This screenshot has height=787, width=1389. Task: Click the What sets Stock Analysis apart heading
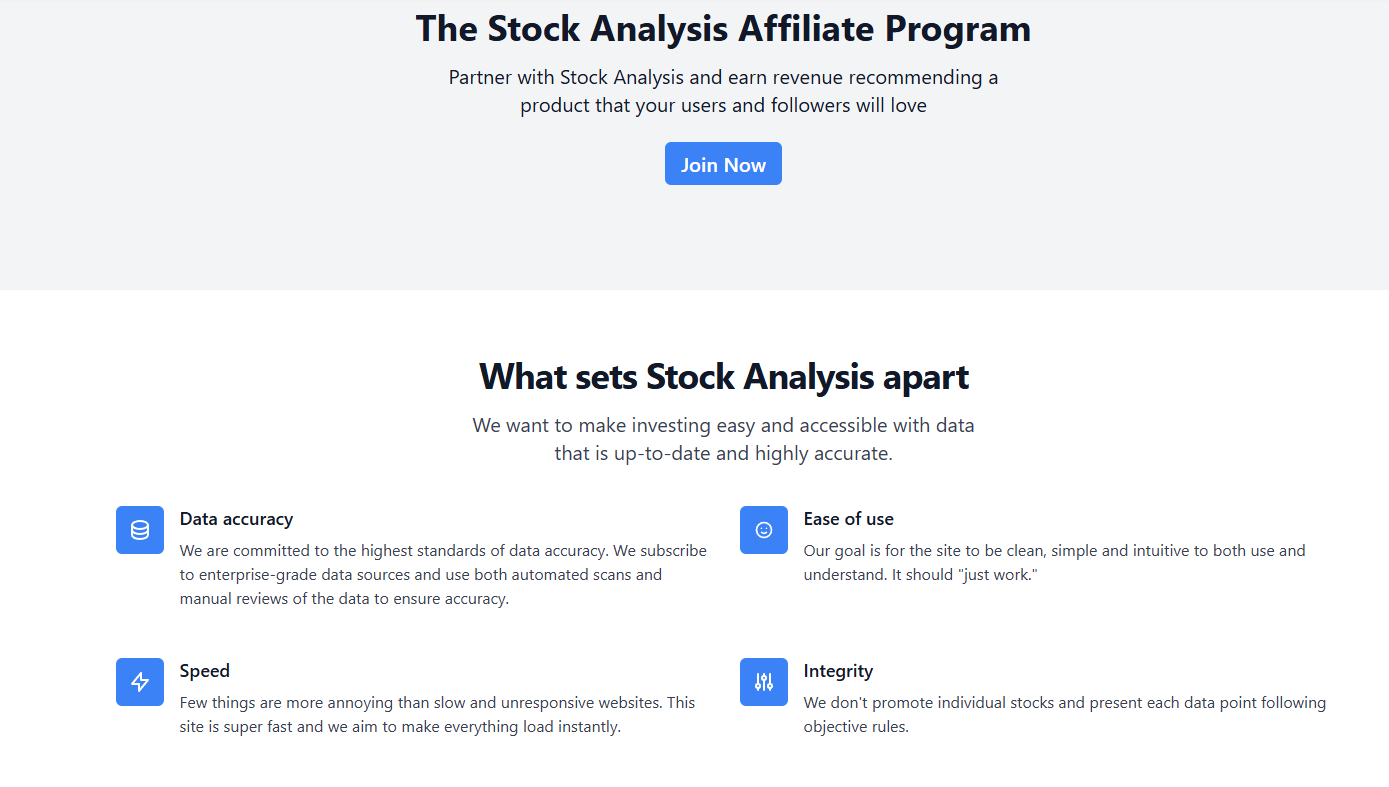tap(723, 377)
